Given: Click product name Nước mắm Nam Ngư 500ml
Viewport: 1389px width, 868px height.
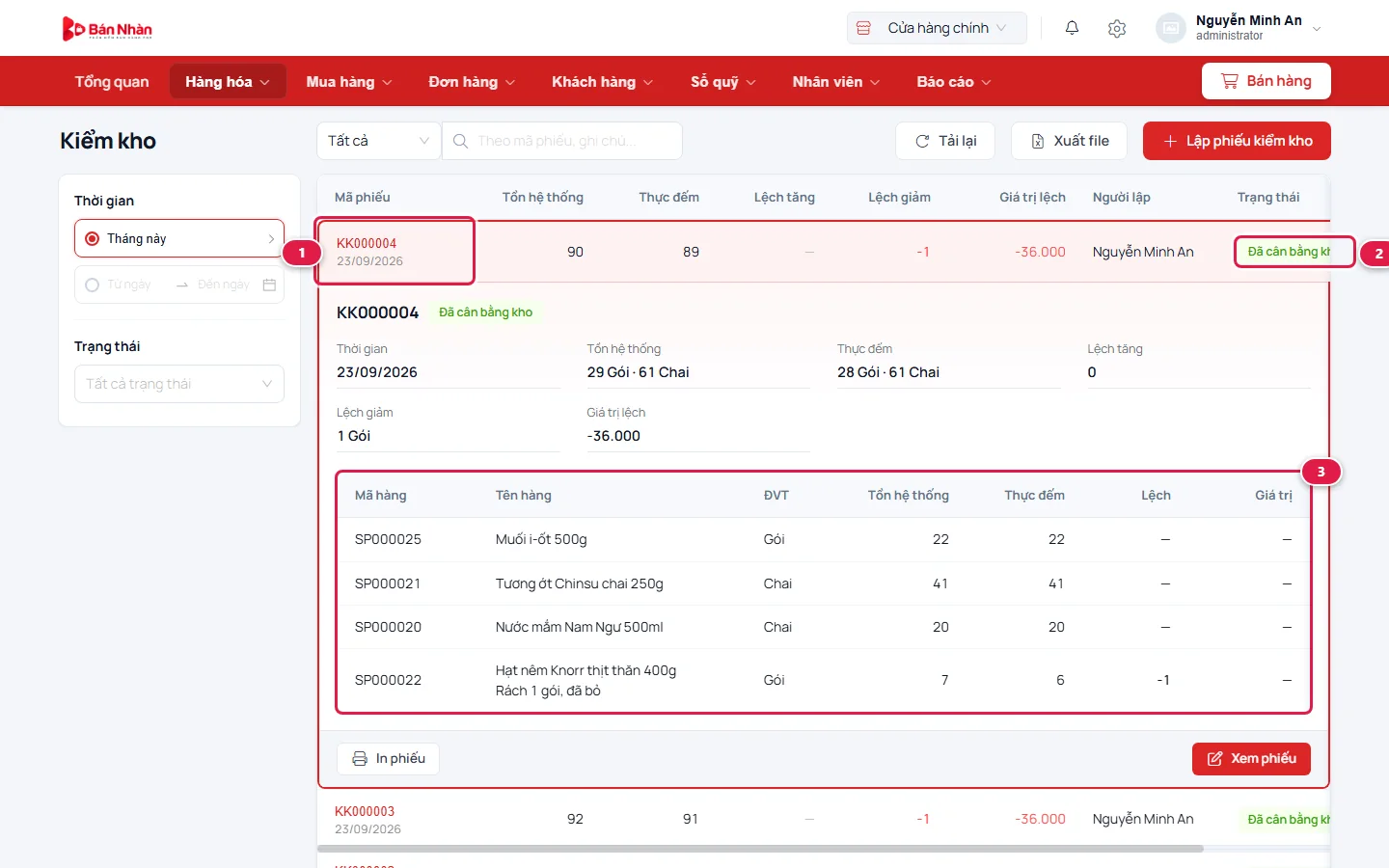Looking at the screenshot, I should [580, 627].
